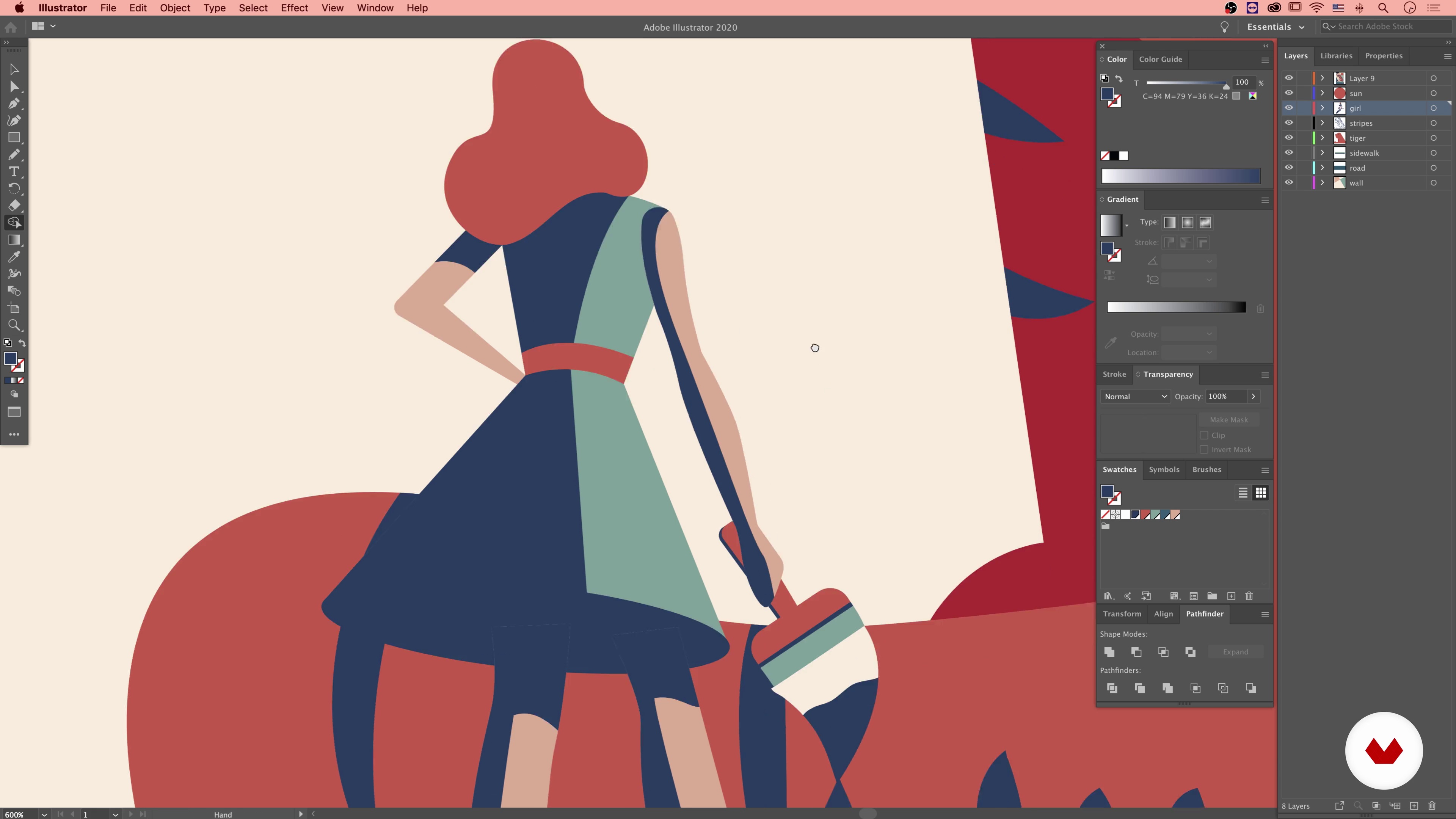Open the Essentials workspace dropdown
Image resolution: width=1456 pixels, height=819 pixels.
pos(1276,27)
